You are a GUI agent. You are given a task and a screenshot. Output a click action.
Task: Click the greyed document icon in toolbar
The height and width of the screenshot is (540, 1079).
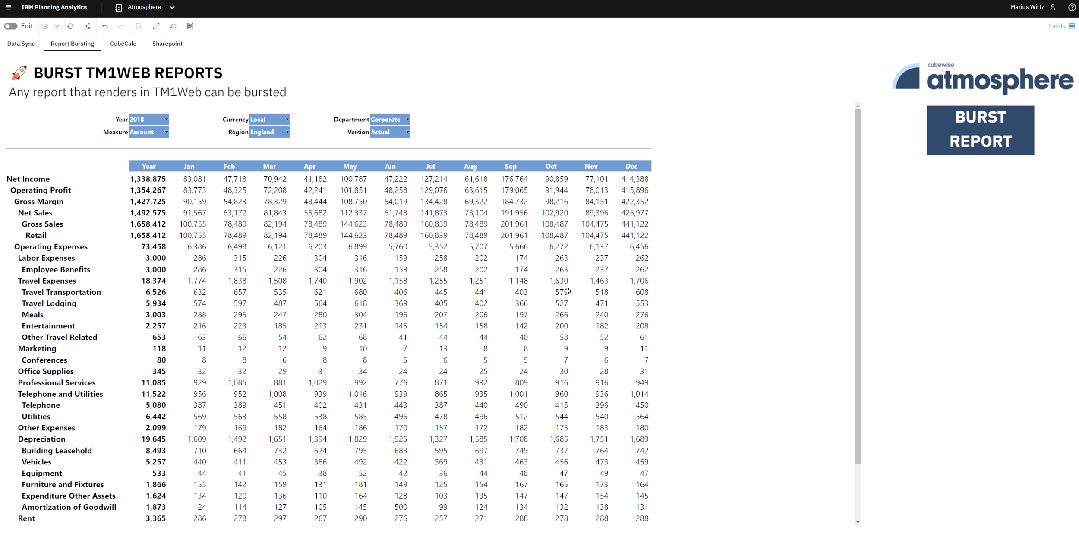139,26
